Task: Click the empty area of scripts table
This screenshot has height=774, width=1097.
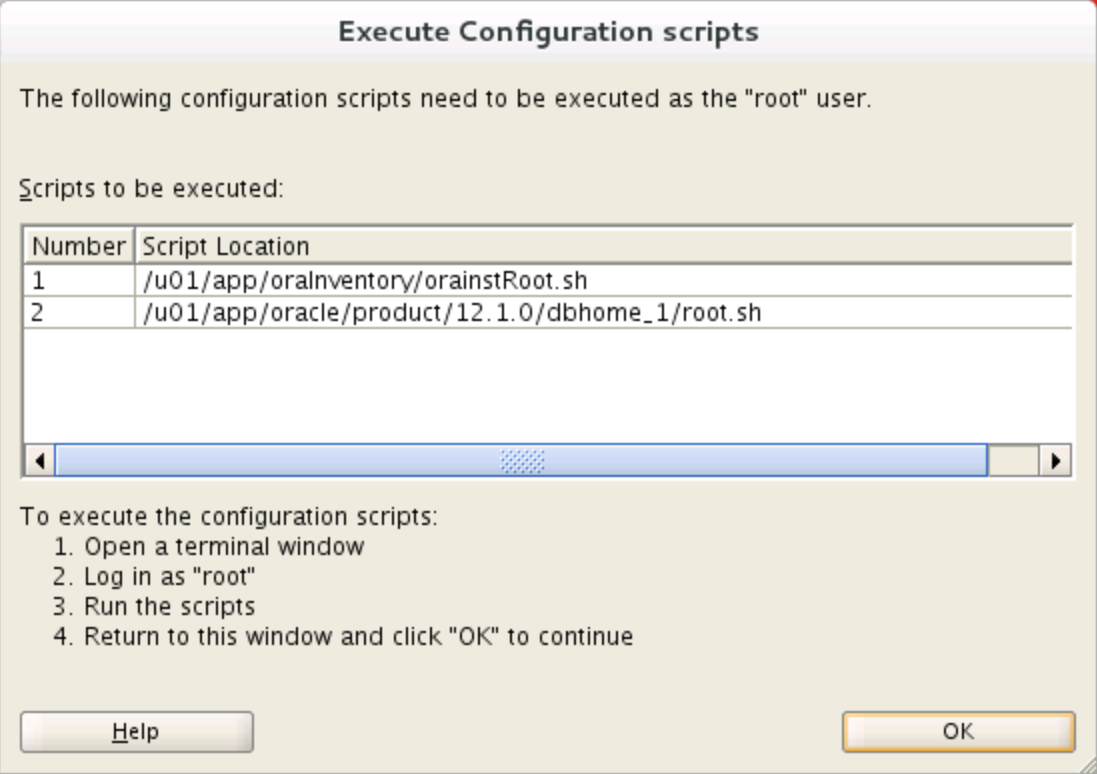Action: pyautogui.click(x=548, y=385)
